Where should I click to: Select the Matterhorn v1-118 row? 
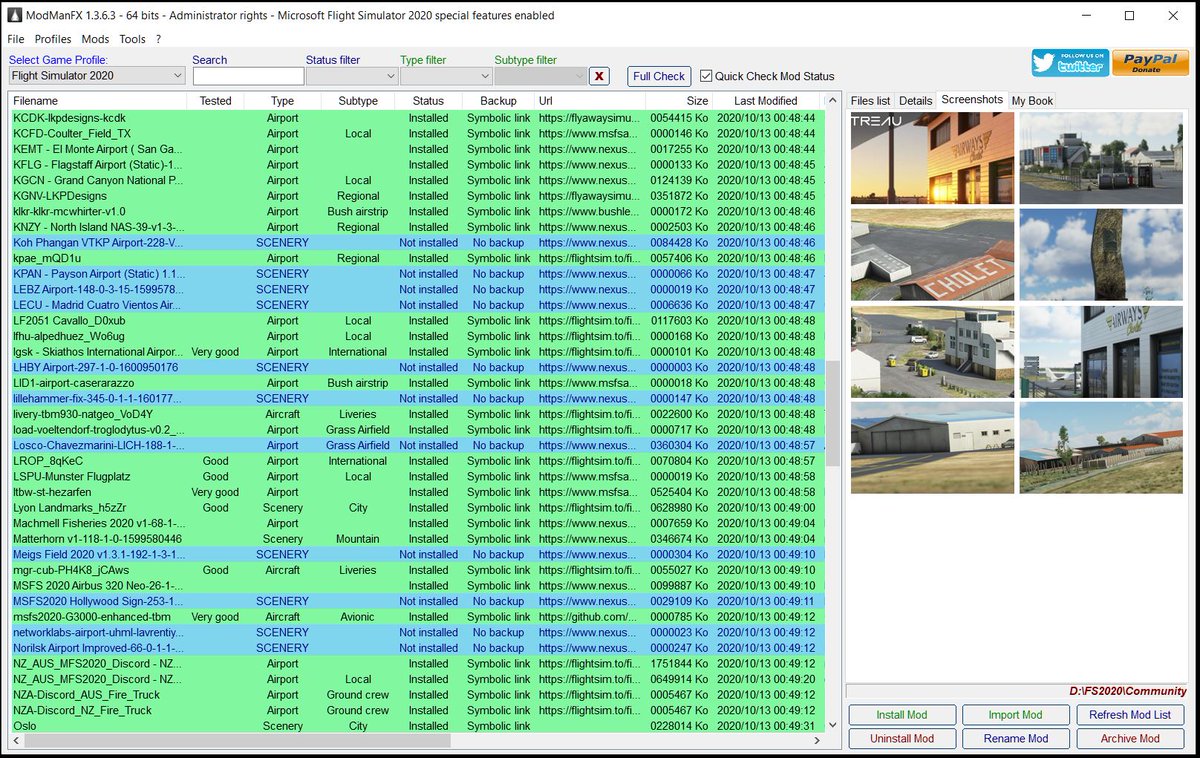[416, 539]
